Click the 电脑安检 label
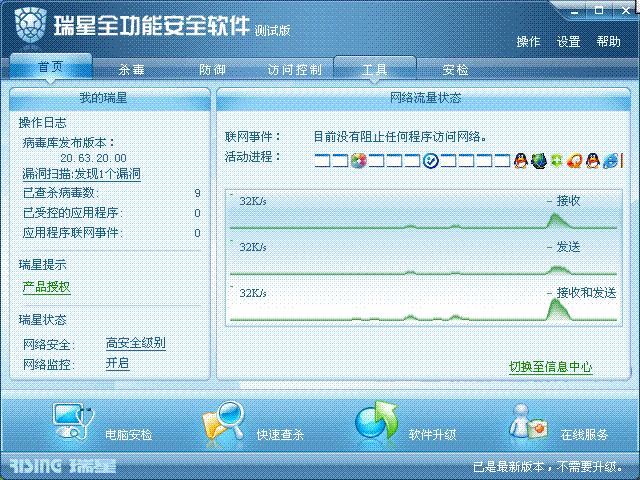The width and height of the screenshot is (640, 480). (129, 435)
